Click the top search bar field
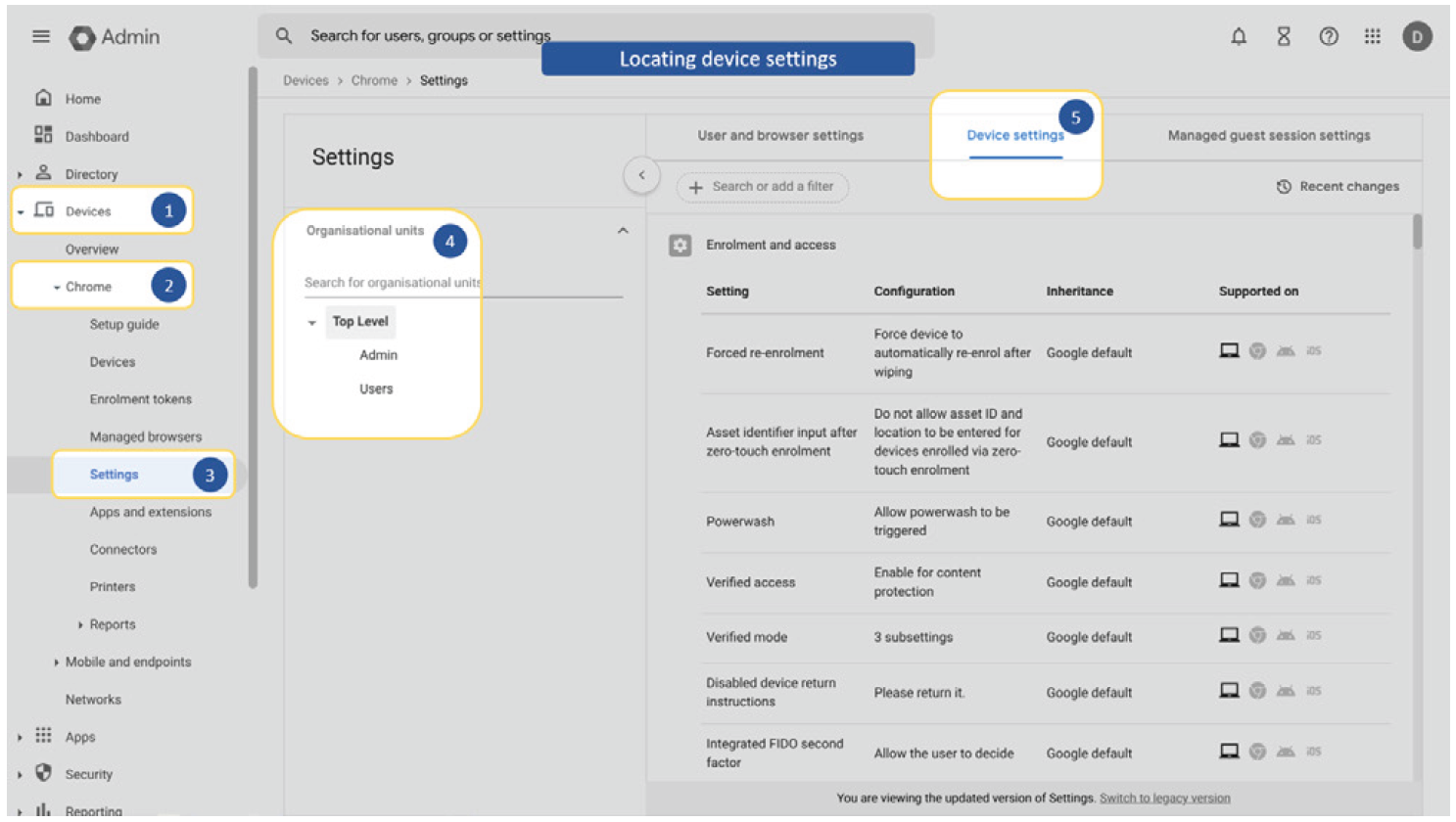This screenshot has height=822, width=1456. click(x=595, y=36)
